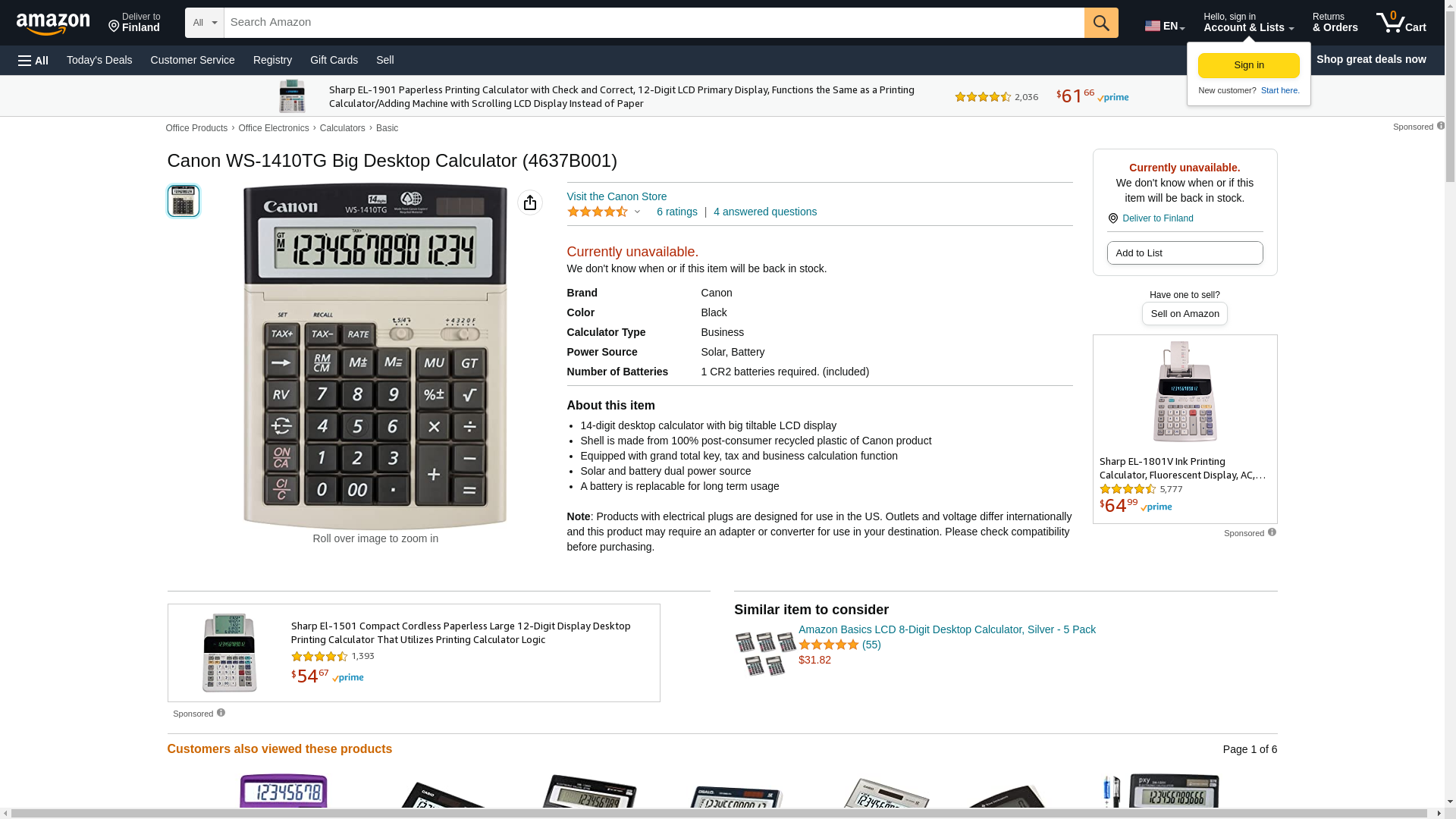The image size is (1456, 819).
Task: Visit the Canon Store link
Action: (x=617, y=196)
